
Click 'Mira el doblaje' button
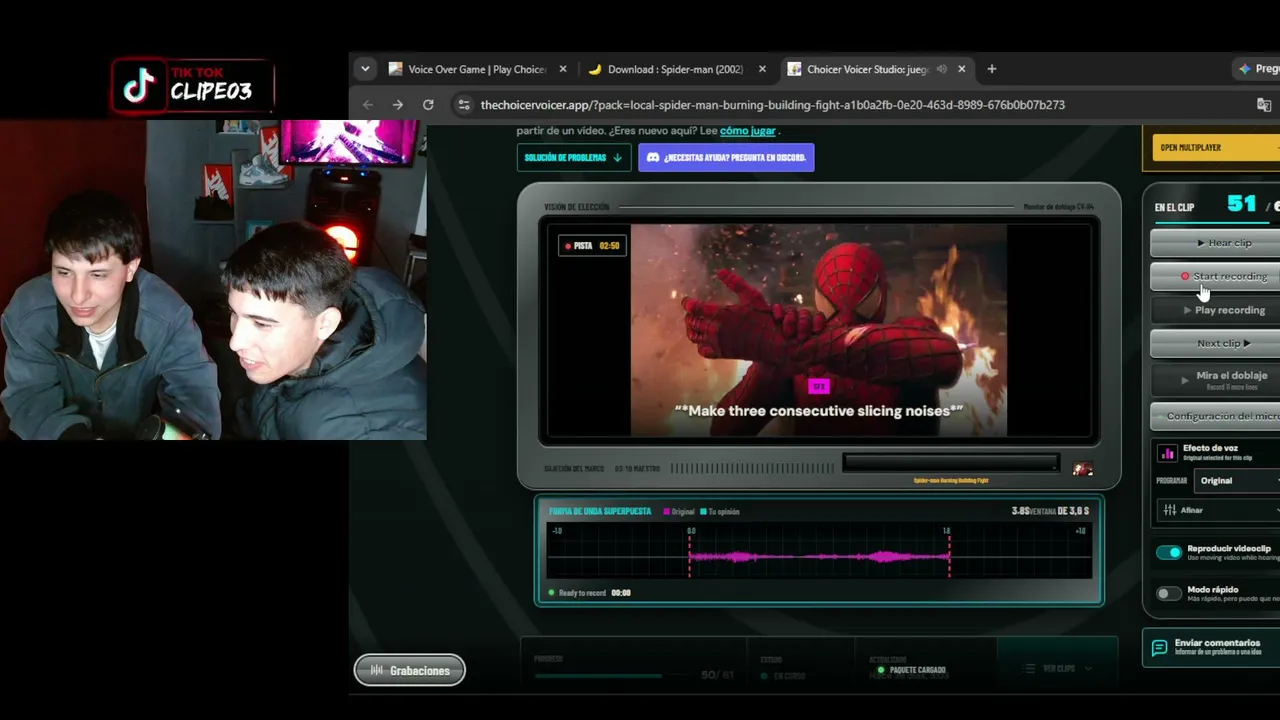(1215, 378)
